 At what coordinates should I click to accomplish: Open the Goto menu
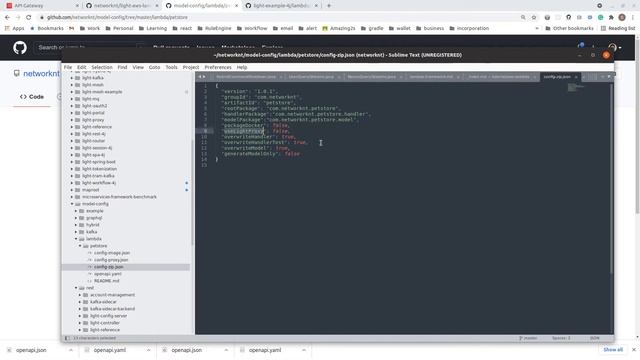pyautogui.click(x=154, y=67)
